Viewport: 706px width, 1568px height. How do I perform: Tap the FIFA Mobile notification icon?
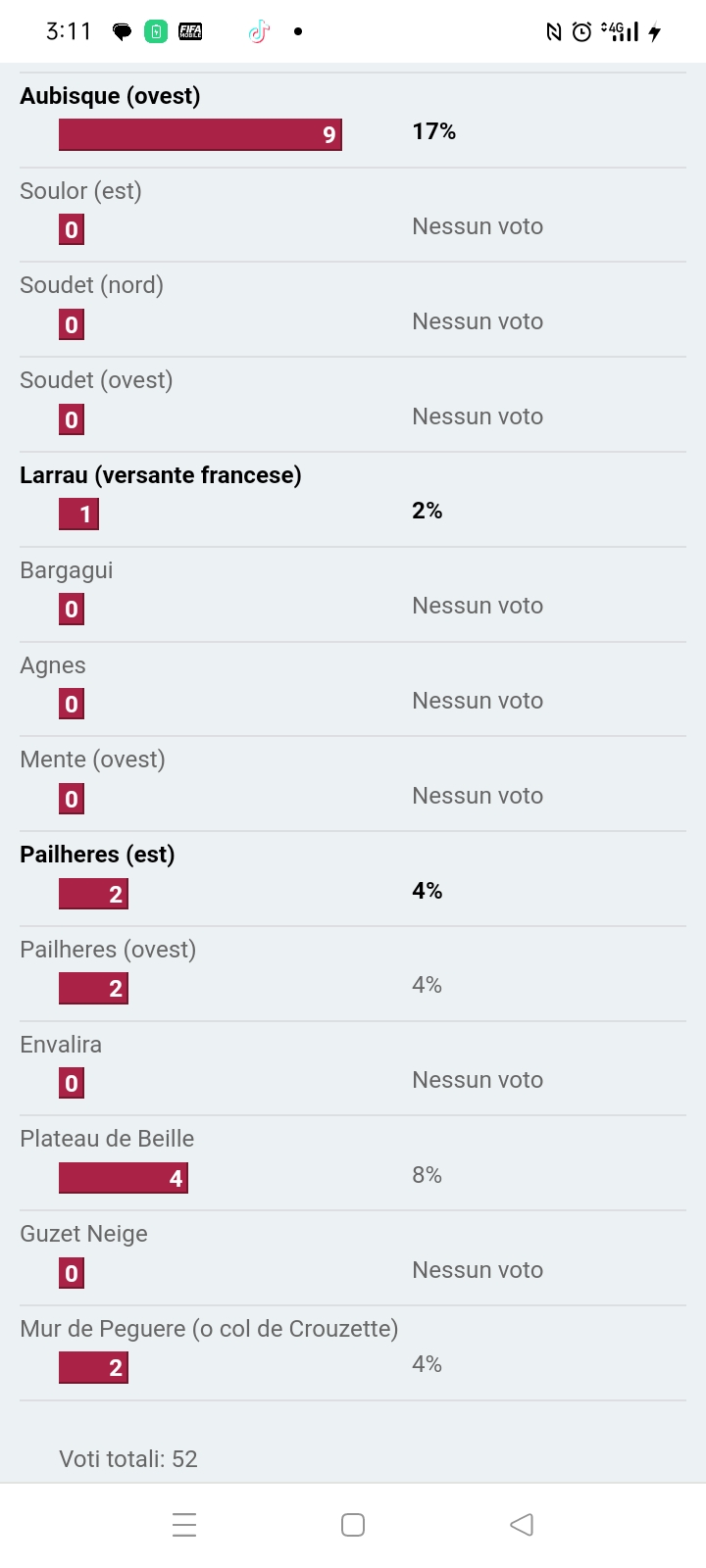coord(190,32)
